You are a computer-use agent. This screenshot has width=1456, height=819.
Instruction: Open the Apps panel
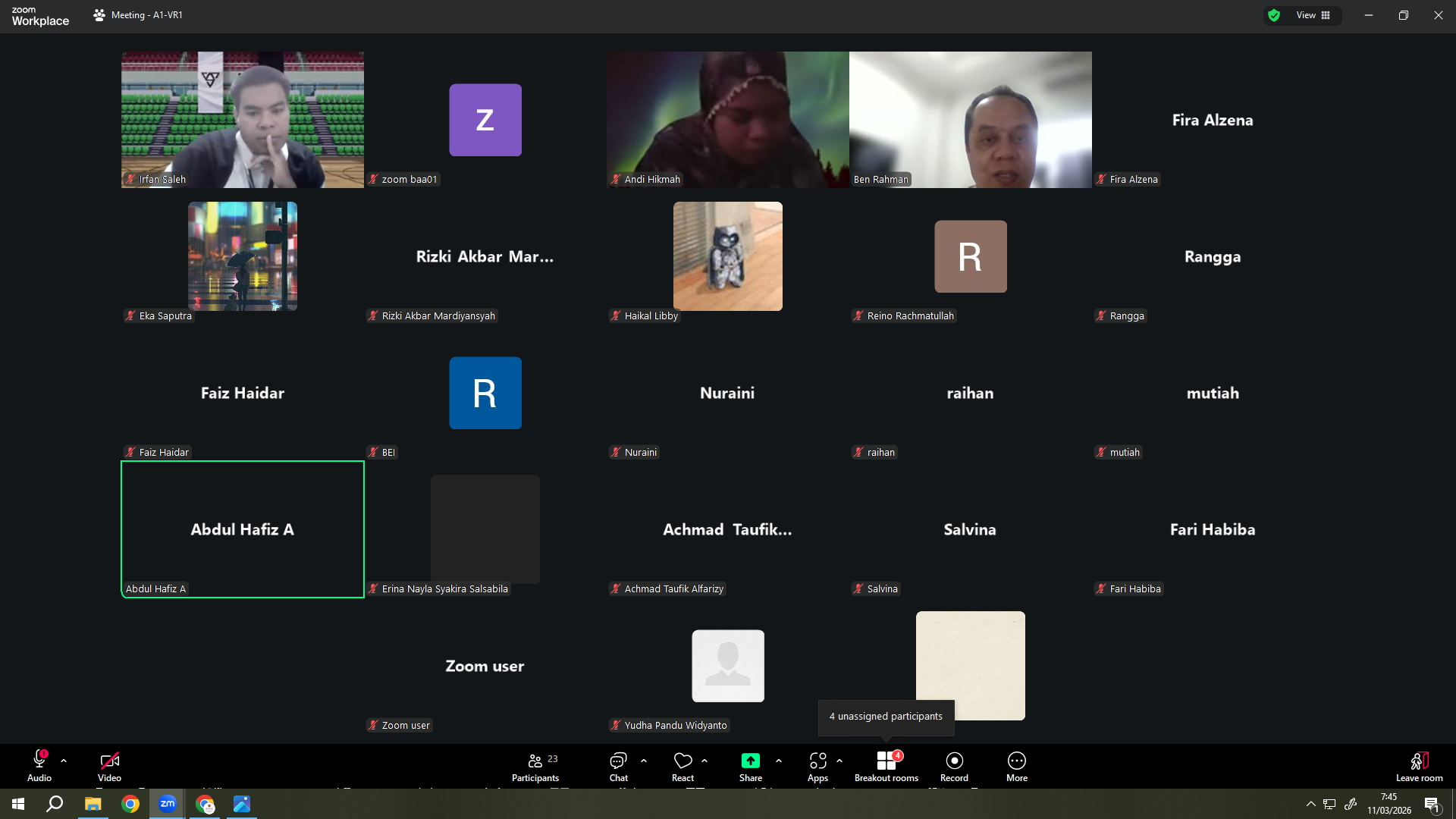pyautogui.click(x=817, y=766)
